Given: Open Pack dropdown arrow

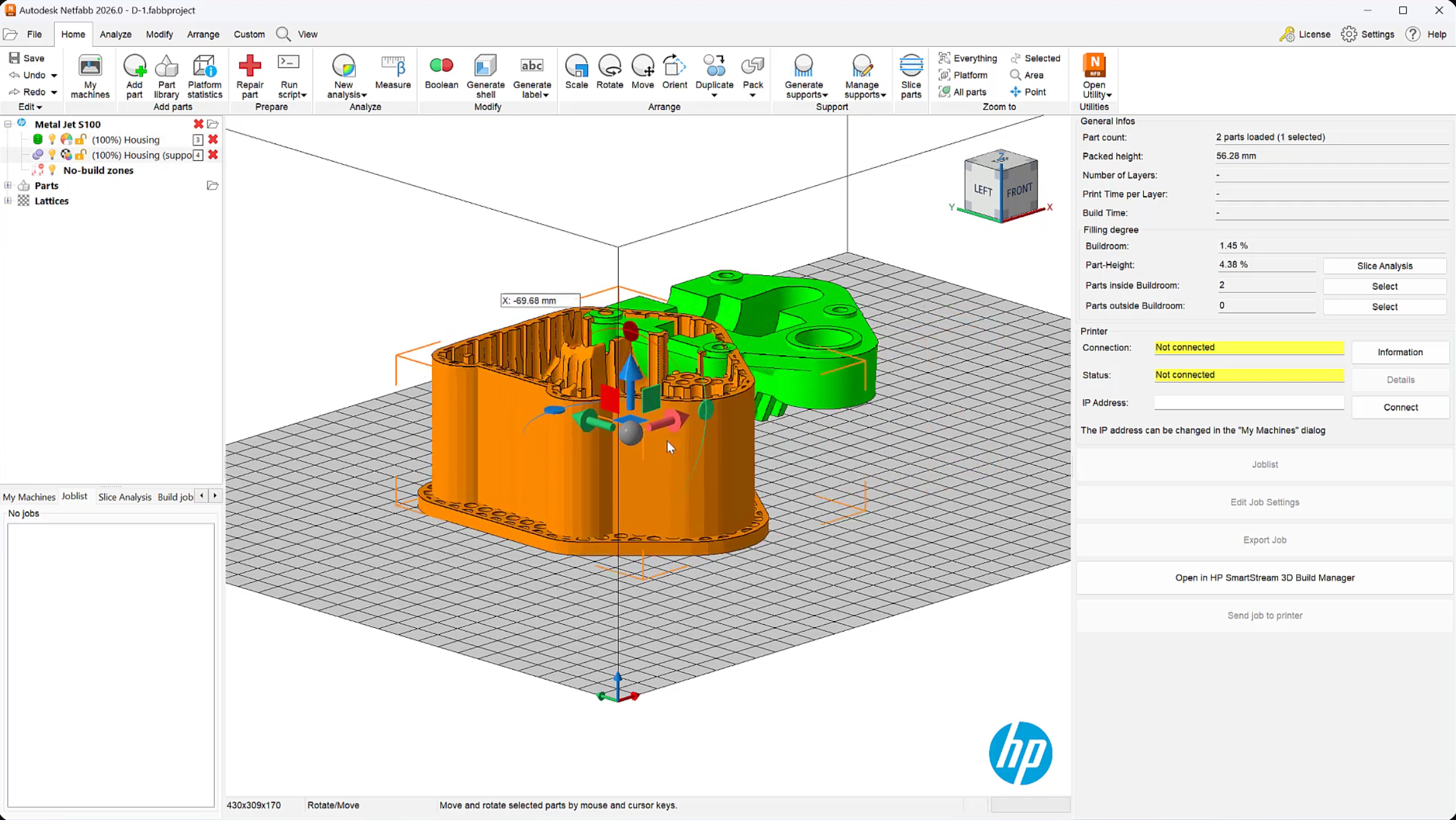Looking at the screenshot, I should click(x=752, y=95).
